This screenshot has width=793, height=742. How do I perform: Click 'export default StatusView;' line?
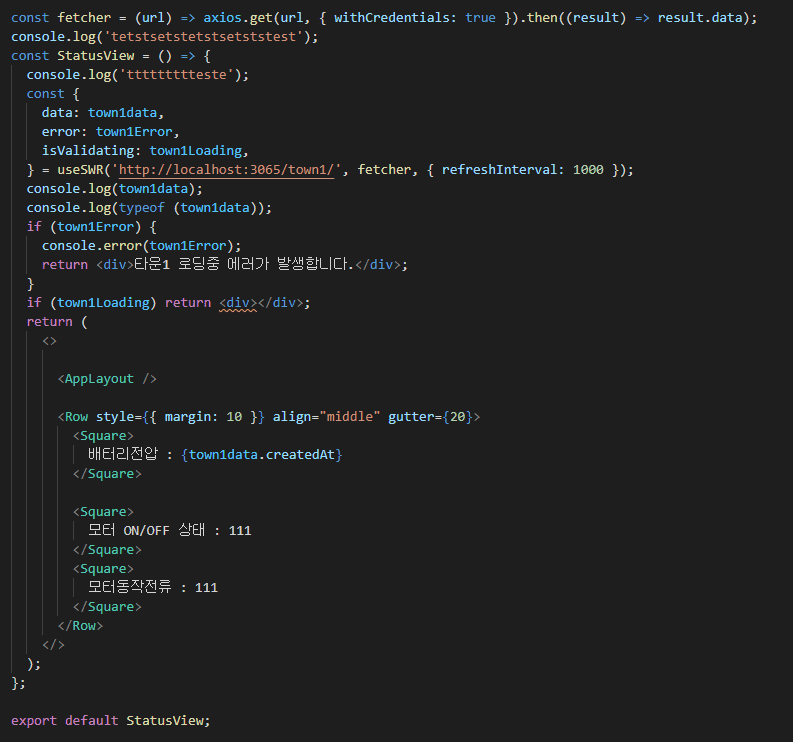[x=110, y=721]
